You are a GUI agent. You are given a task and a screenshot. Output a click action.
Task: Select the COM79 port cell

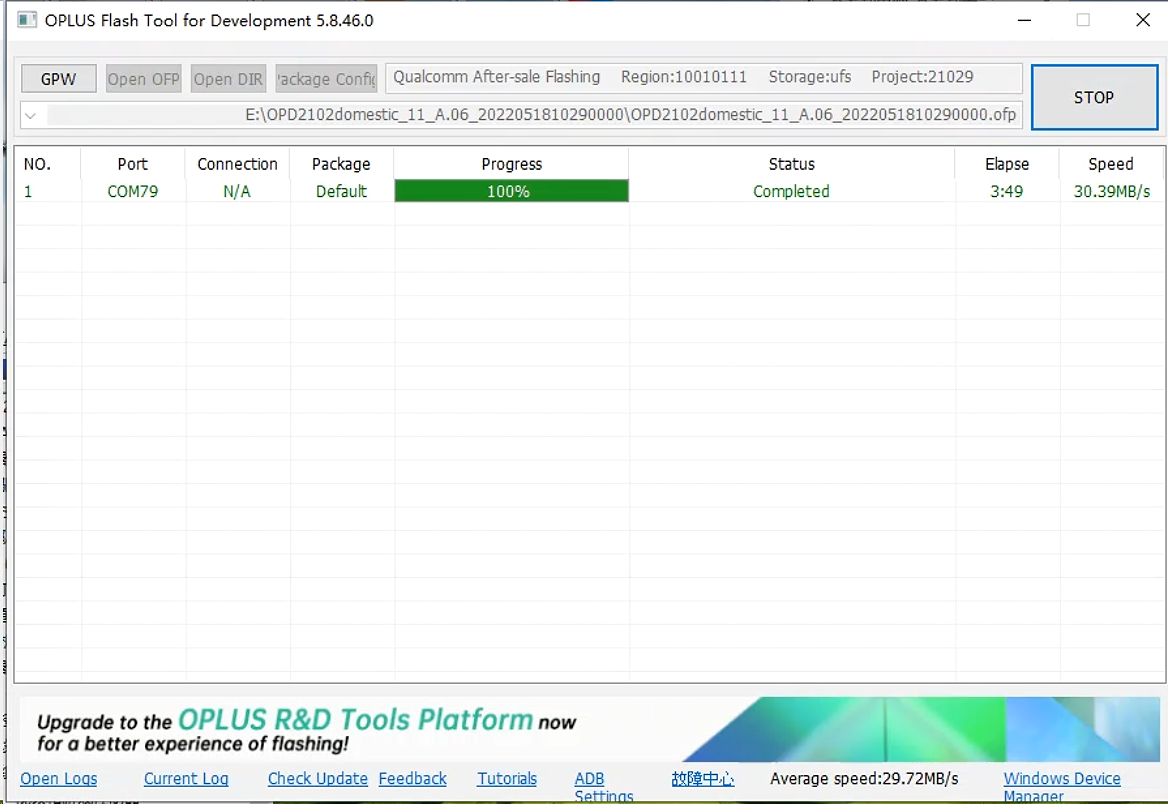point(133,191)
